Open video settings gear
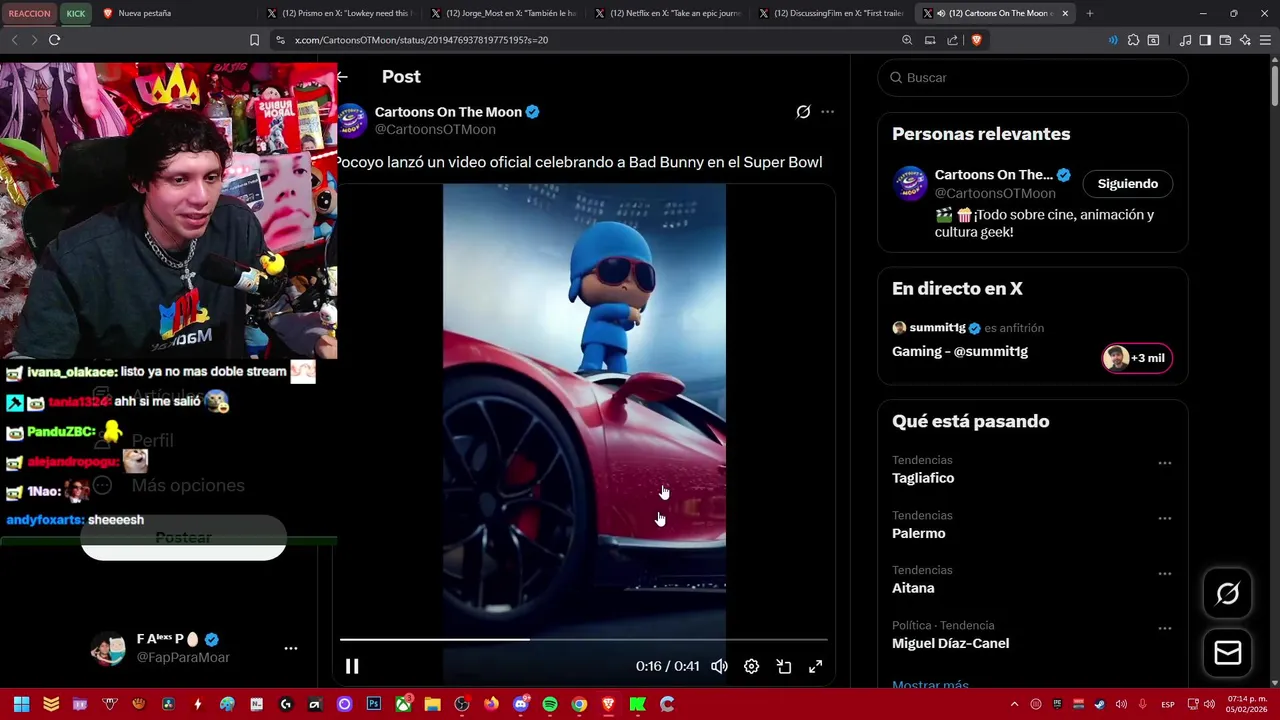This screenshot has height=720, width=1280. [x=751, y=666]
